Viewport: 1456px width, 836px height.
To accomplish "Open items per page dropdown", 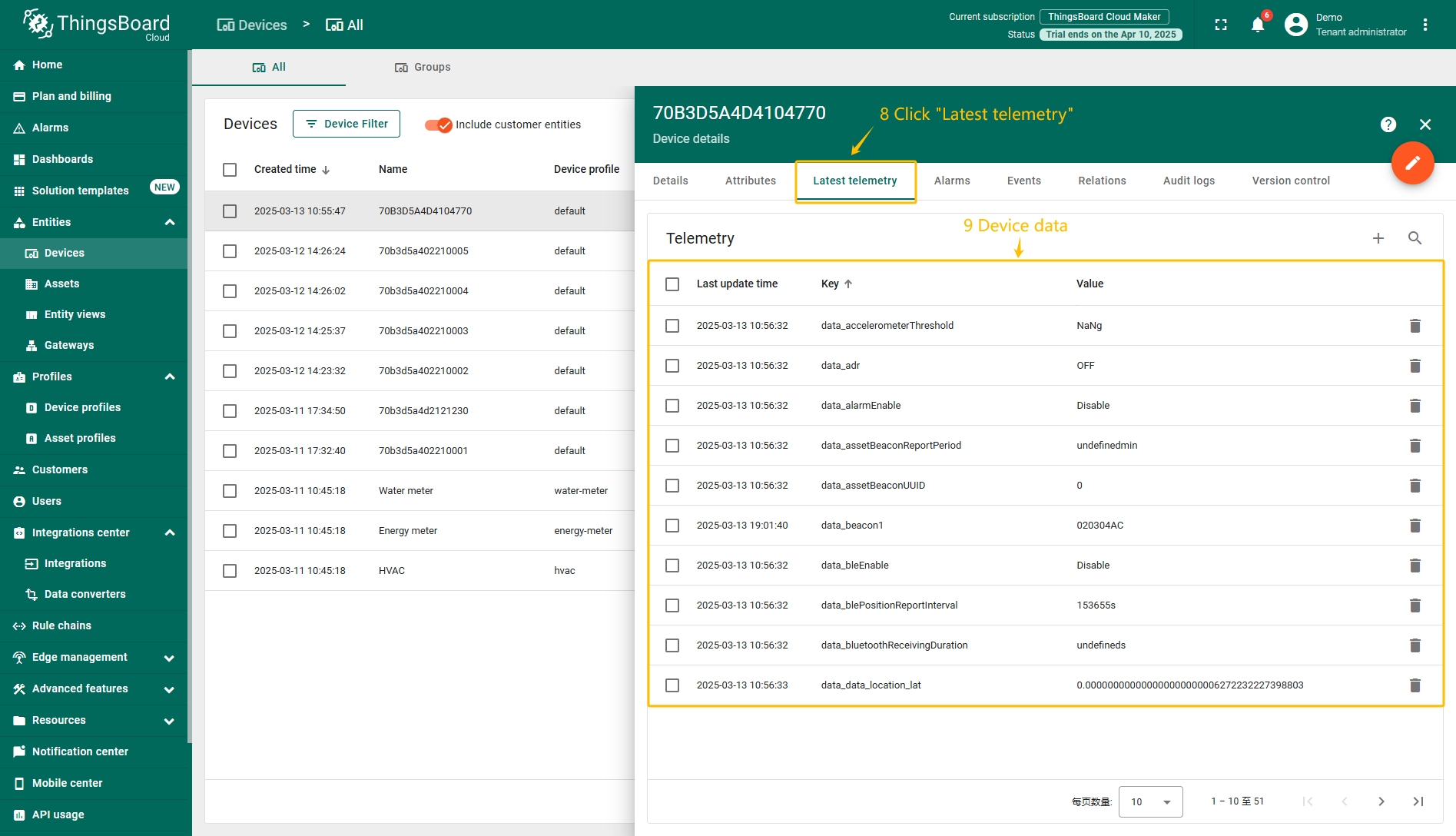I will 1150,801.
